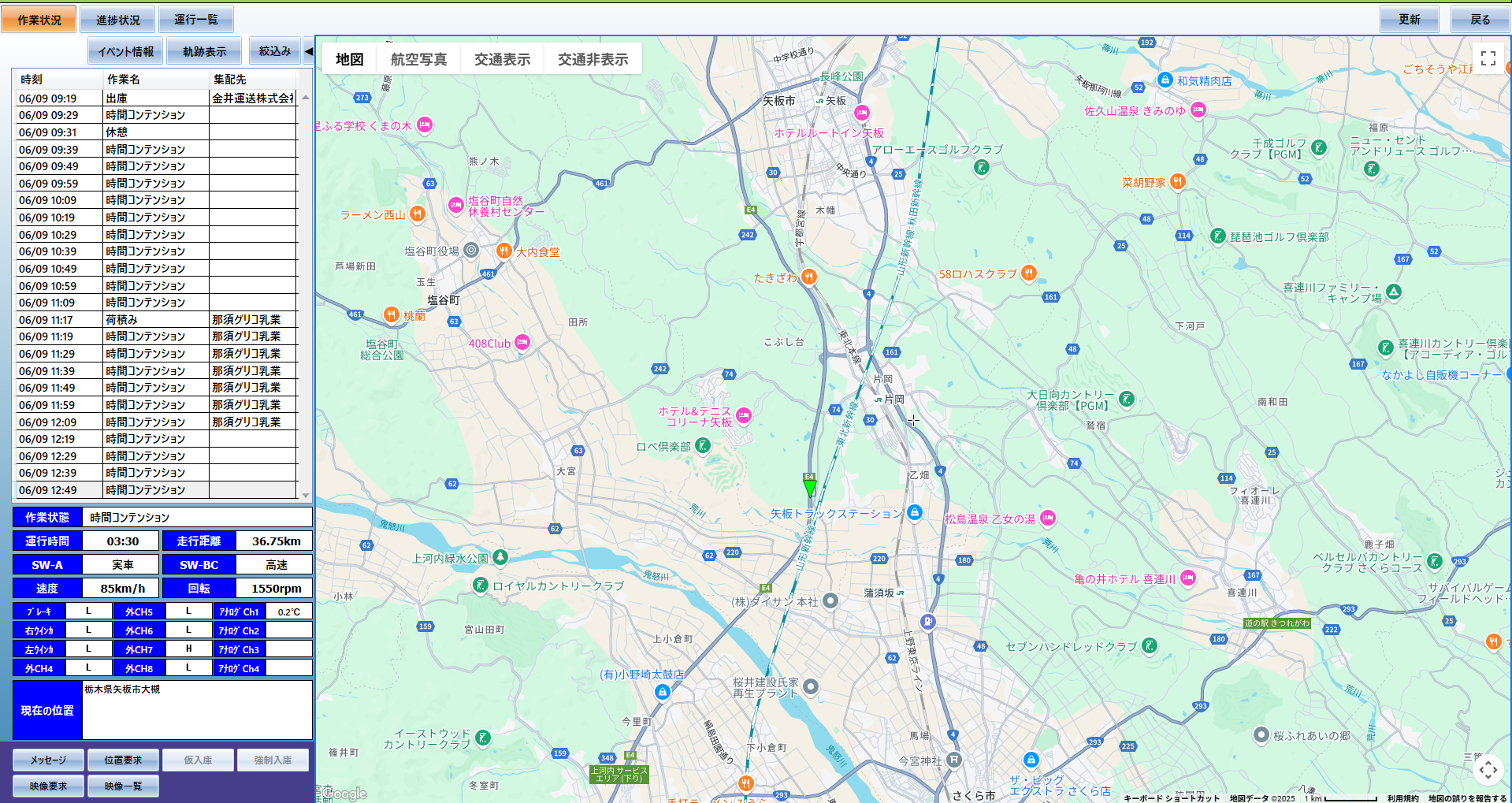Click 道の駅 きつれがわ label
The height and width of the screenshot is (803, 1512).
(x=1276, y=623)
